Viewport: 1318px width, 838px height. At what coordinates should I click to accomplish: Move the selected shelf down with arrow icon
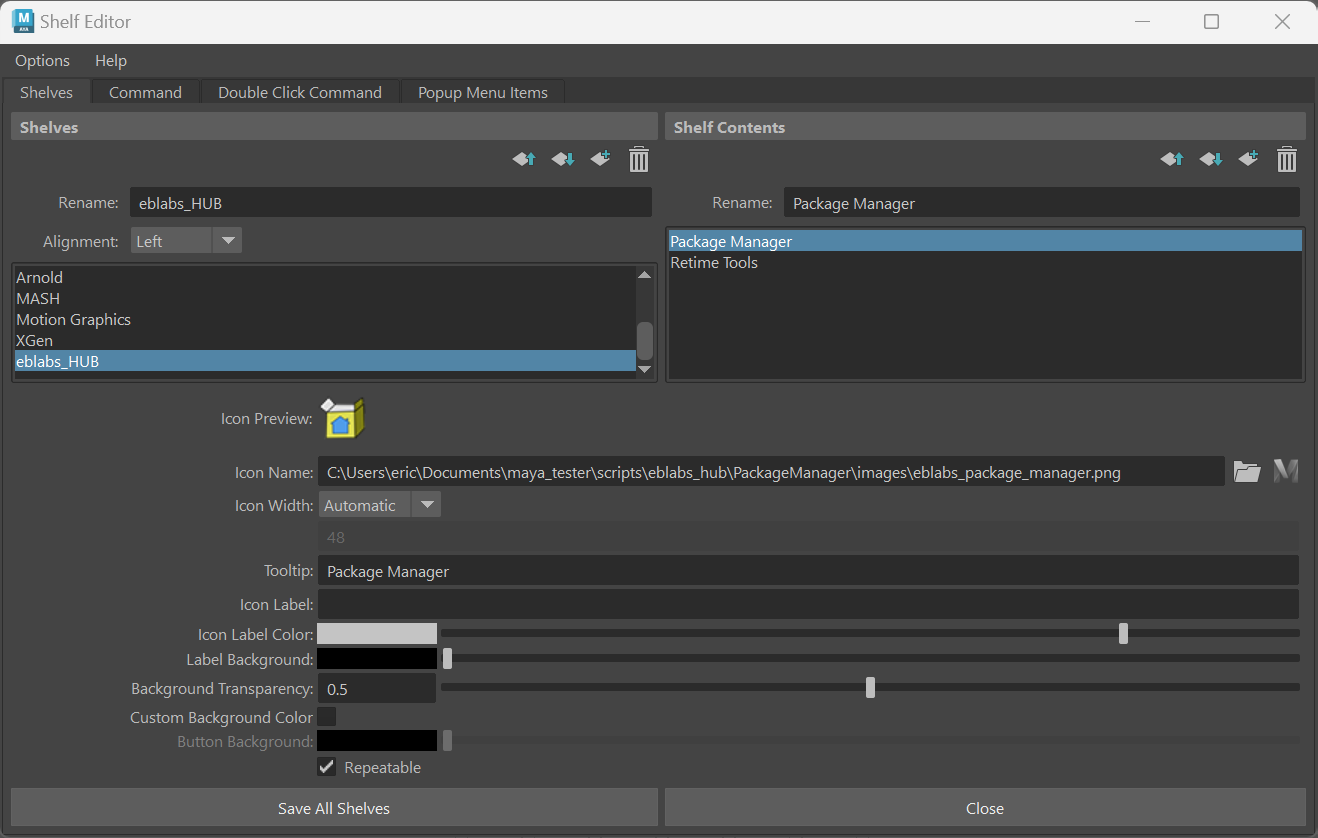pos(563,159)
